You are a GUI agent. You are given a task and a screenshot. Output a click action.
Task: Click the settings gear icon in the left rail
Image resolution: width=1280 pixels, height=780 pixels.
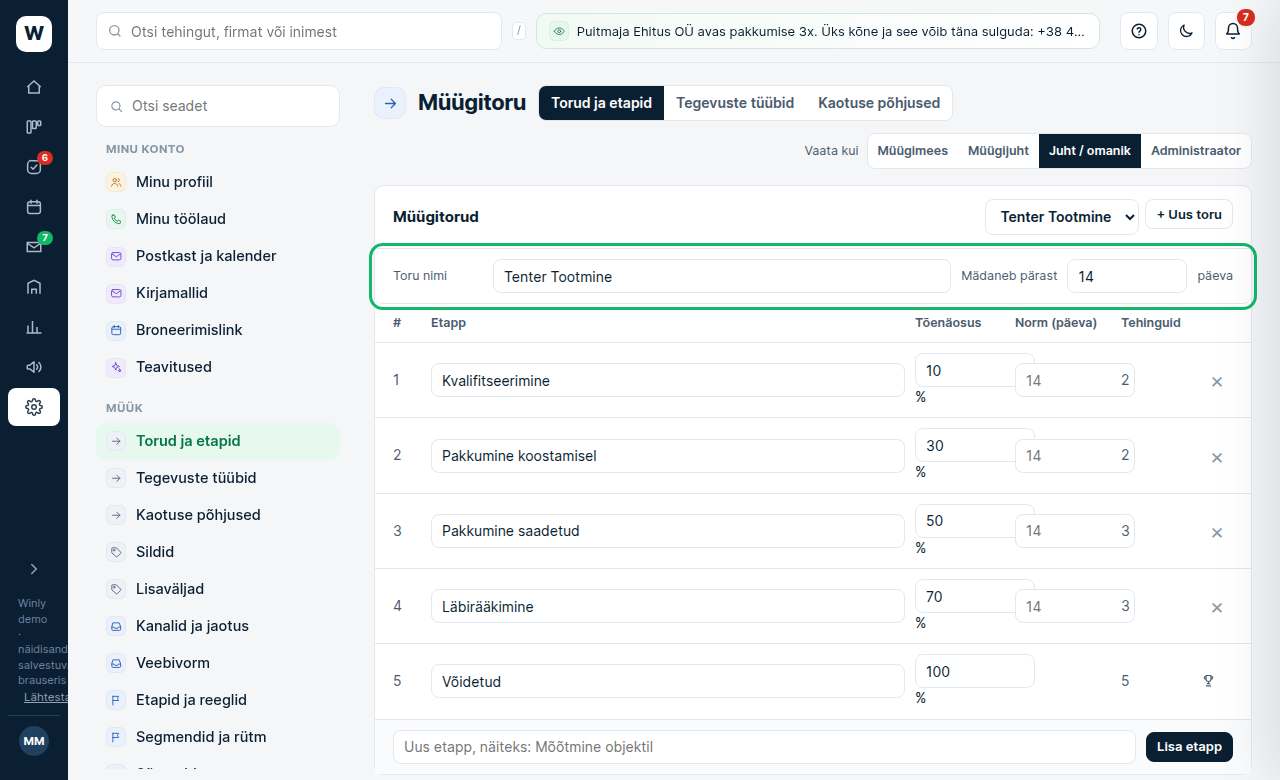34,407
